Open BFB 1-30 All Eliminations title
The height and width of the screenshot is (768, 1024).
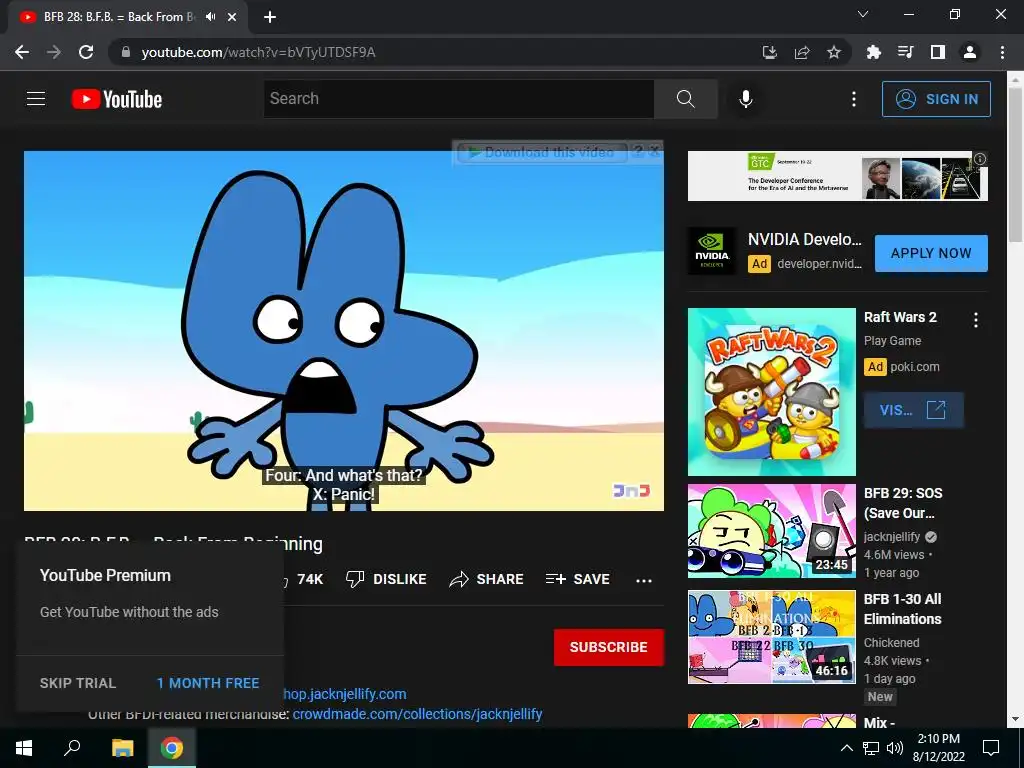click(903, 609)
